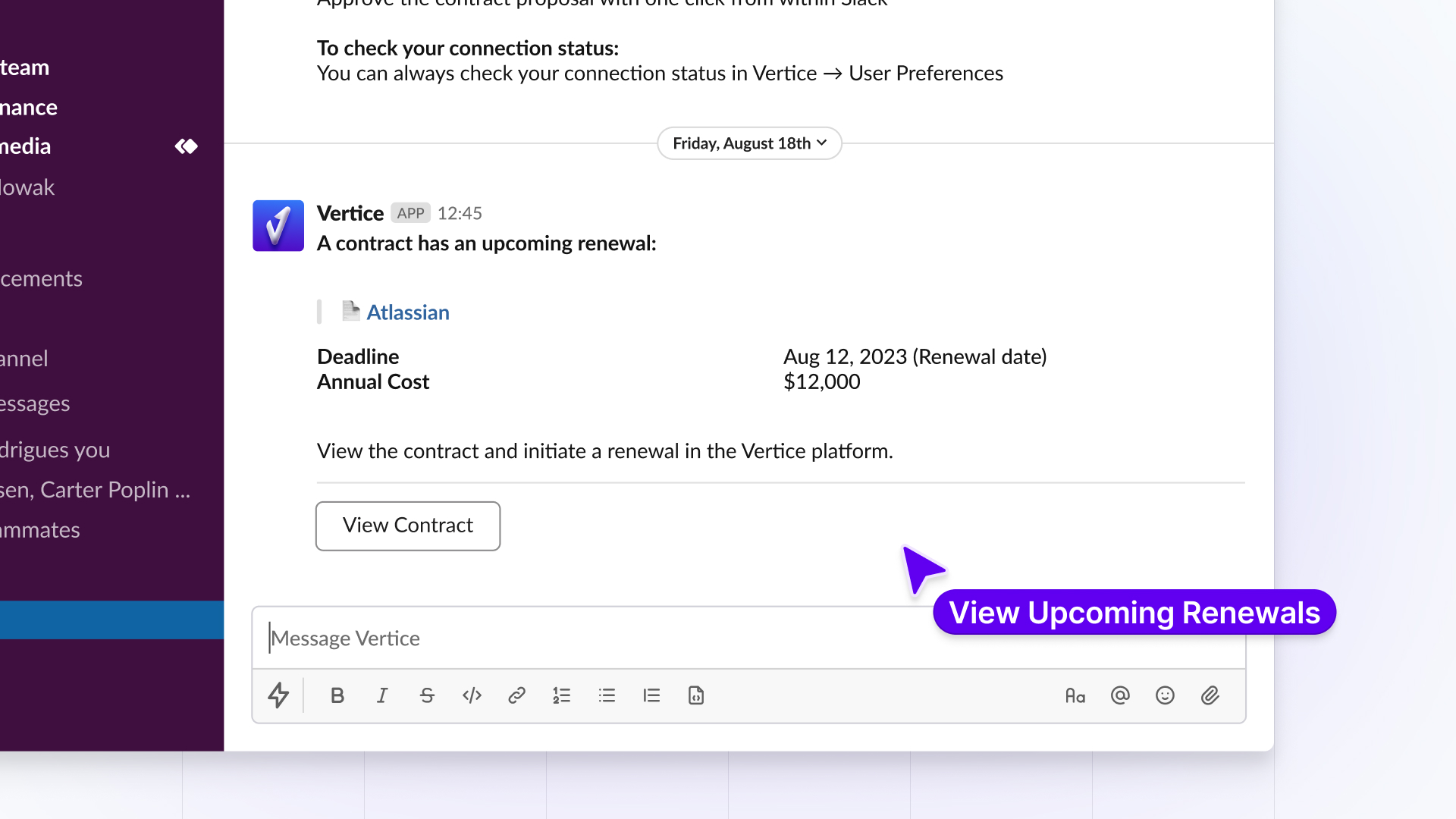
Task: Create a bulleted list
Action: point(607,695)
